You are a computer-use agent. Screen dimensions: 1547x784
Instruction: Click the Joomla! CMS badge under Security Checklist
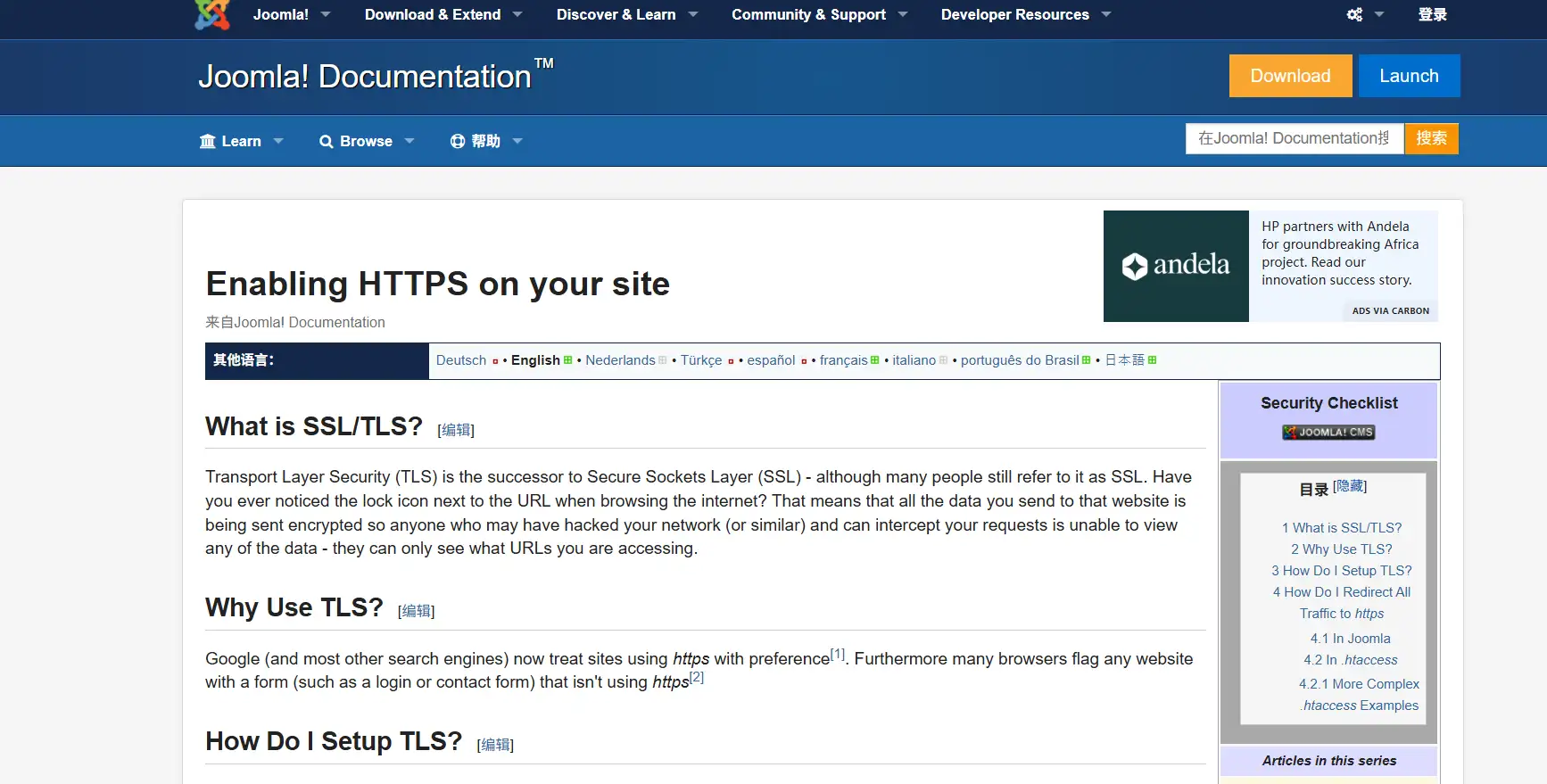[x=1328, y=432]
